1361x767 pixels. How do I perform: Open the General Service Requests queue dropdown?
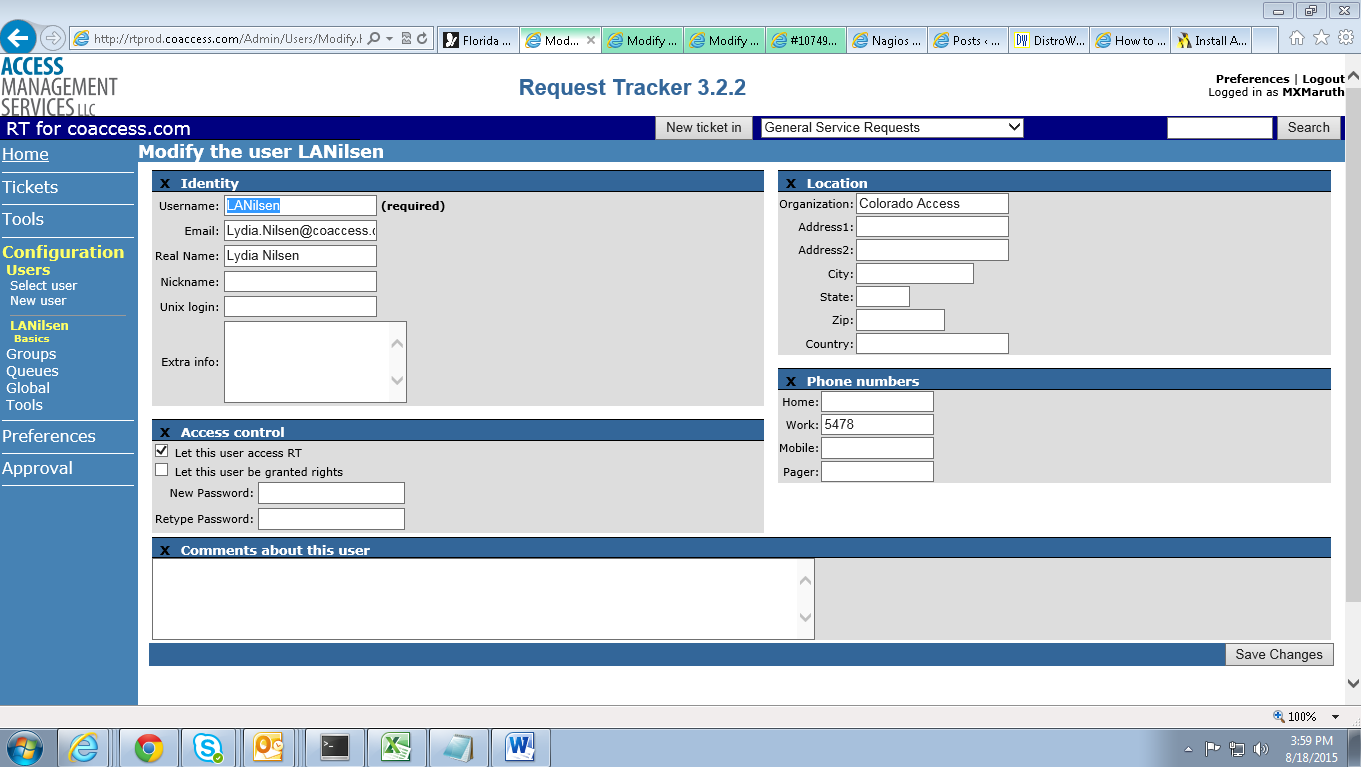pos(891,128)
